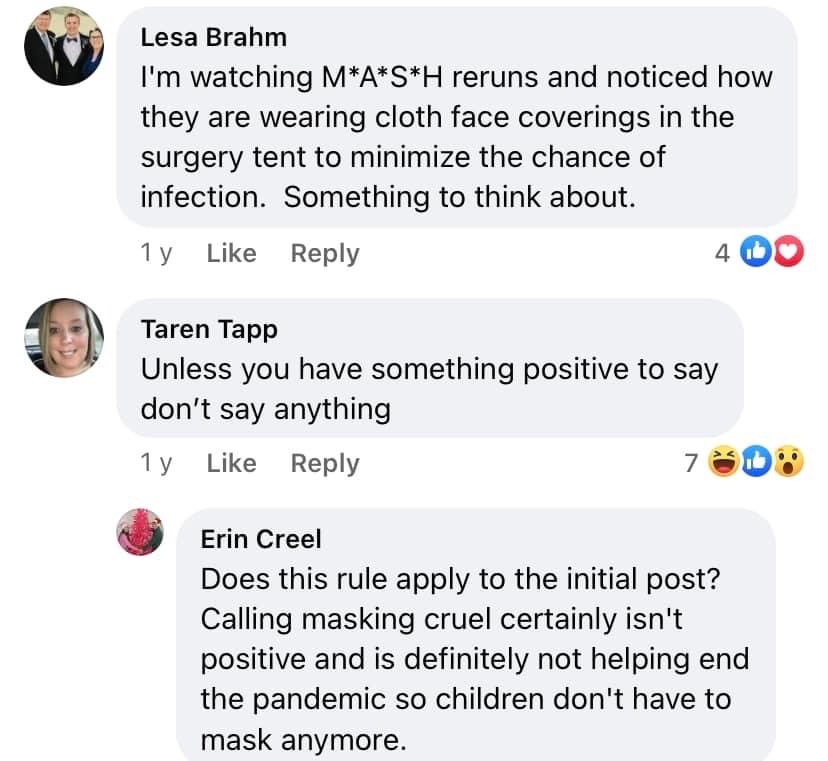This screenshot has height=761, width=828.
Task: Open Erin Creel's profile via name
Action: tap(261, 540)
